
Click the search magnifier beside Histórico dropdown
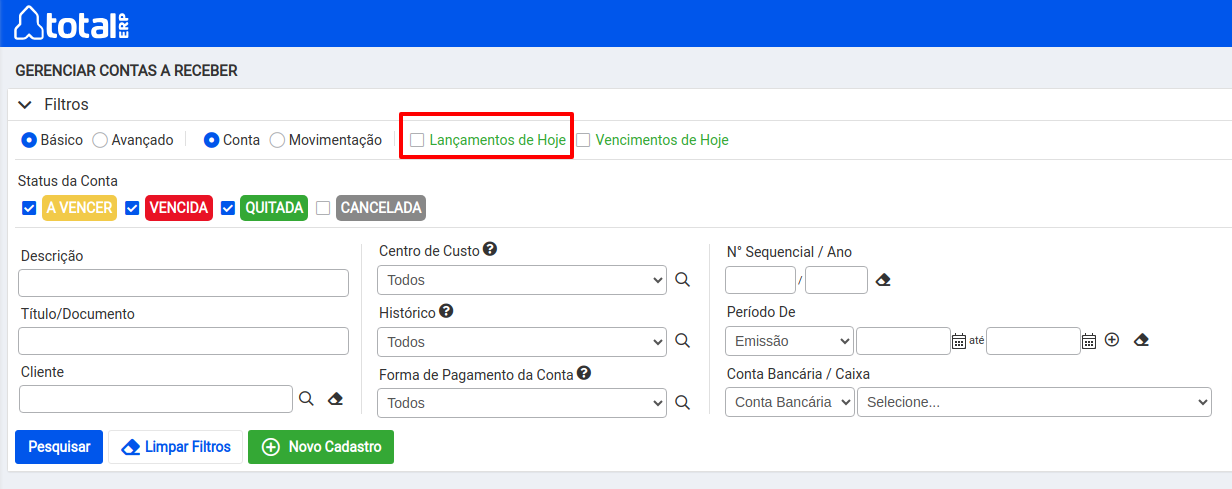(682, 341)
